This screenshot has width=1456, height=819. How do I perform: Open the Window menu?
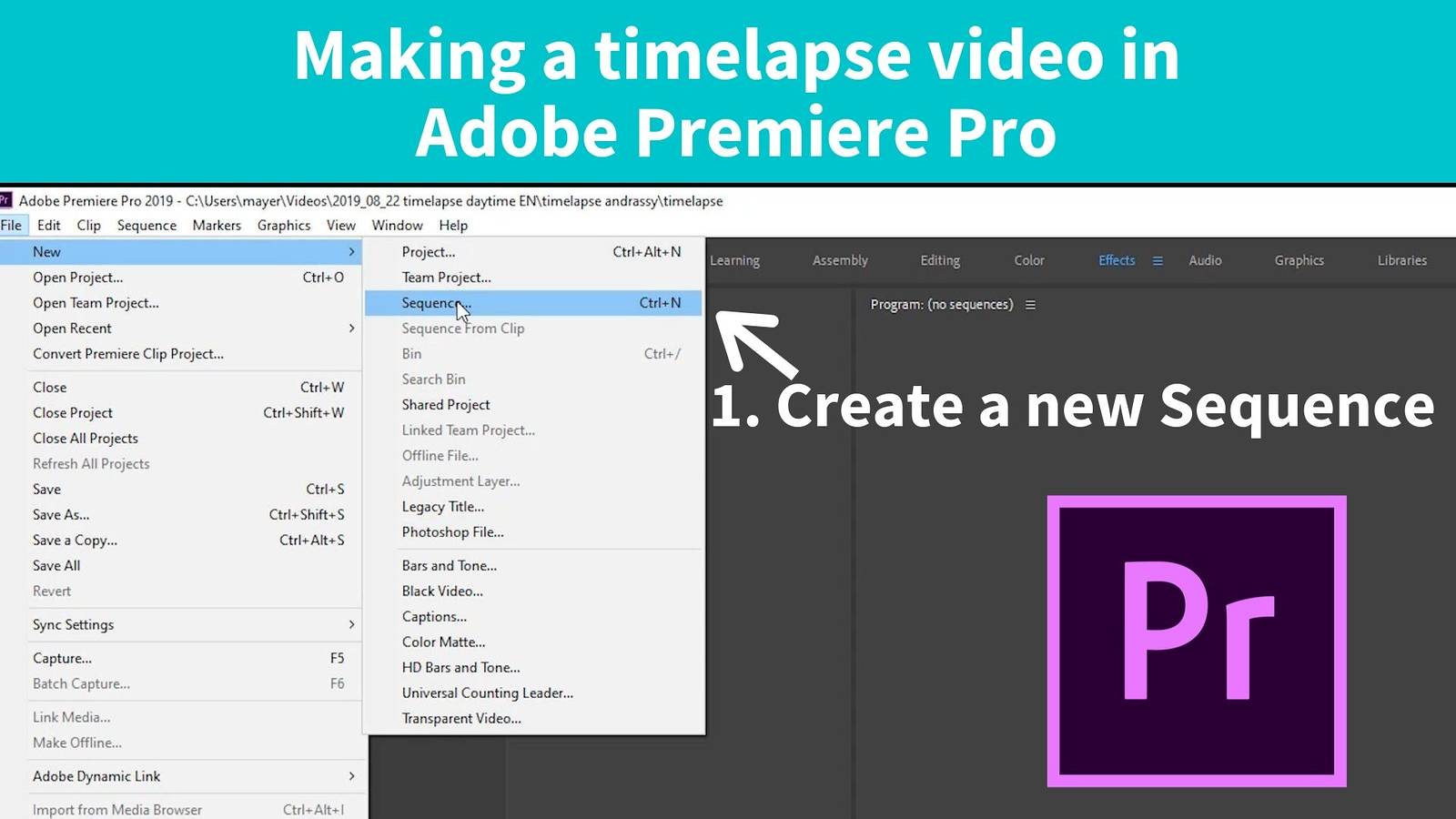397,225
